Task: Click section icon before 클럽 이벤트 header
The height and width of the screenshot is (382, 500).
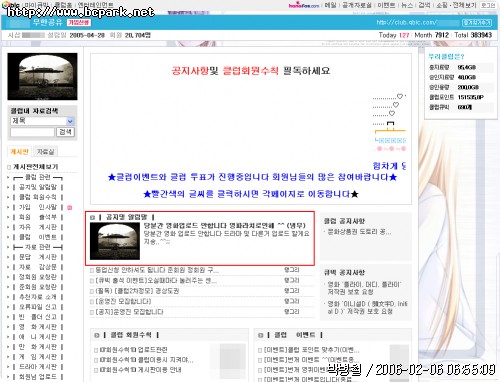Action: point(261,335)
